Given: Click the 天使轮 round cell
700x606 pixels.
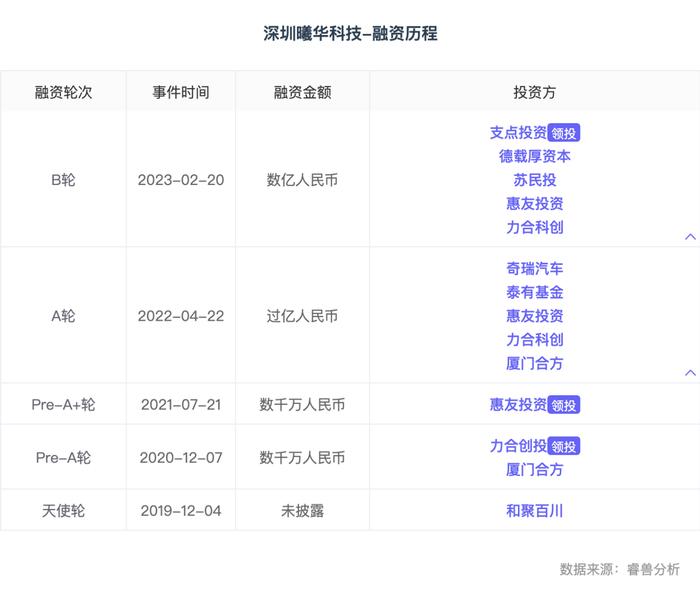Looking at the screenshot, I should [63, 510].
